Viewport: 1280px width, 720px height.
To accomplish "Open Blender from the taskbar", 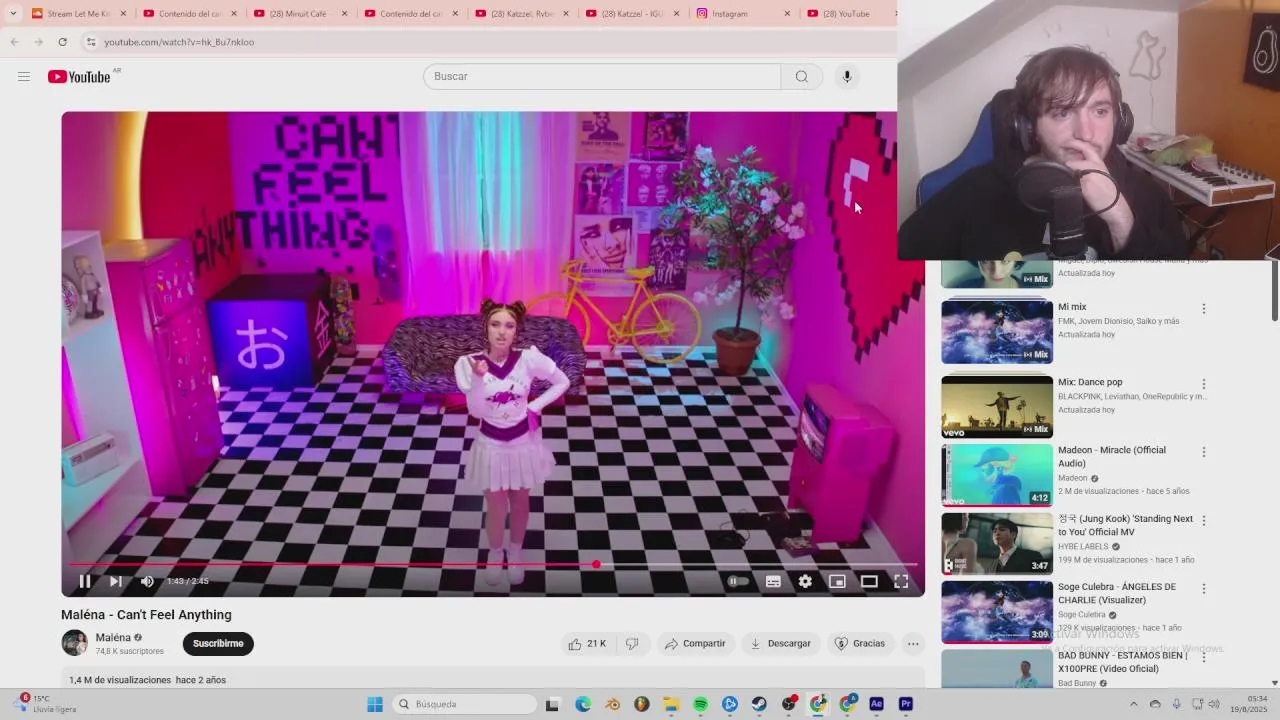I will click(613, 704).
